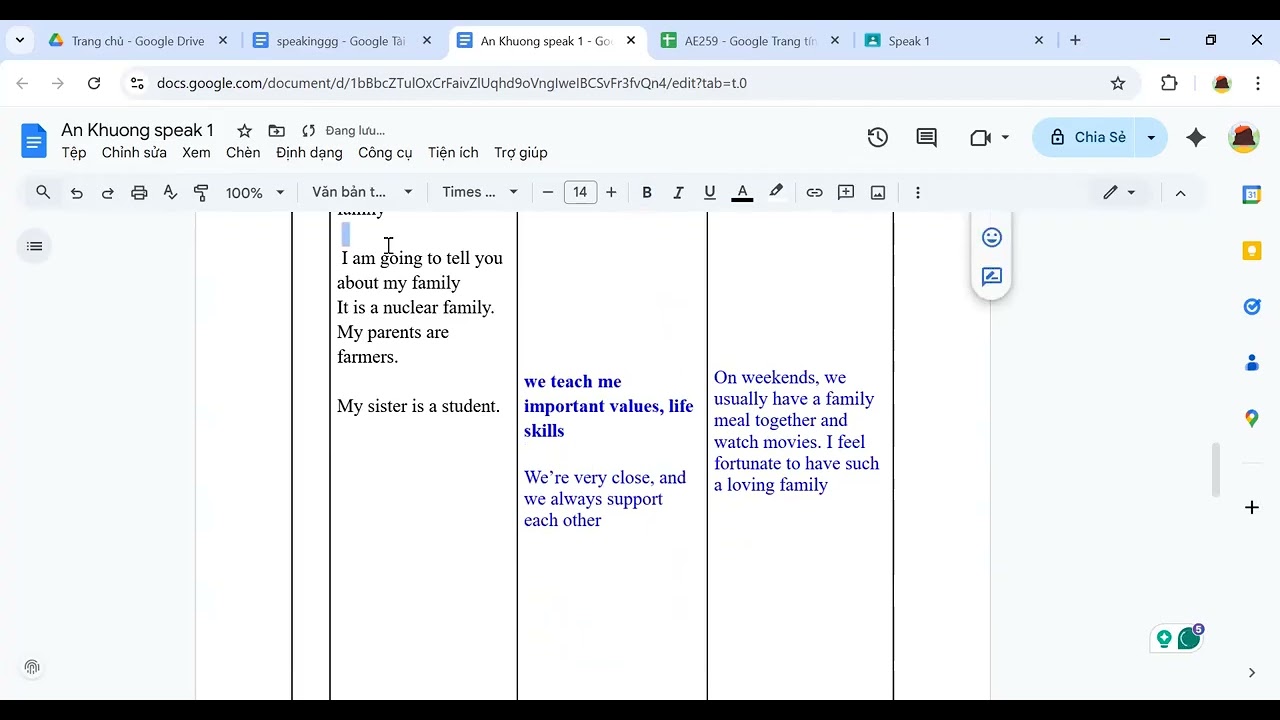Image resolution: width=1280 pixels, height=720 pixels.
Task: Open Google Calendar side panel
Action: 1252,195
